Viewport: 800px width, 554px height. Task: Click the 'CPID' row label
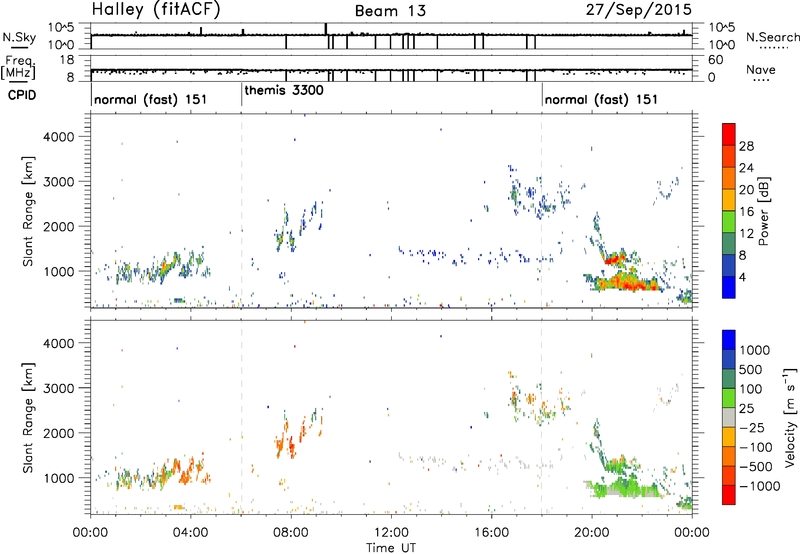tap(21, 95)
